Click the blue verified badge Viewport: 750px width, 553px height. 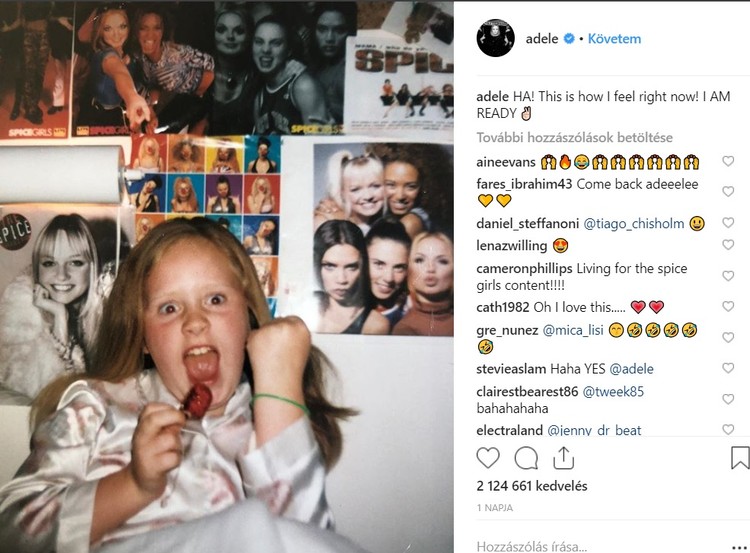point(569,38)
